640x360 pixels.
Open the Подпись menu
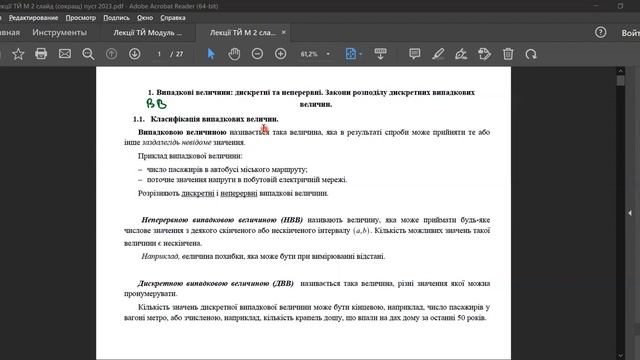(116, 18)
